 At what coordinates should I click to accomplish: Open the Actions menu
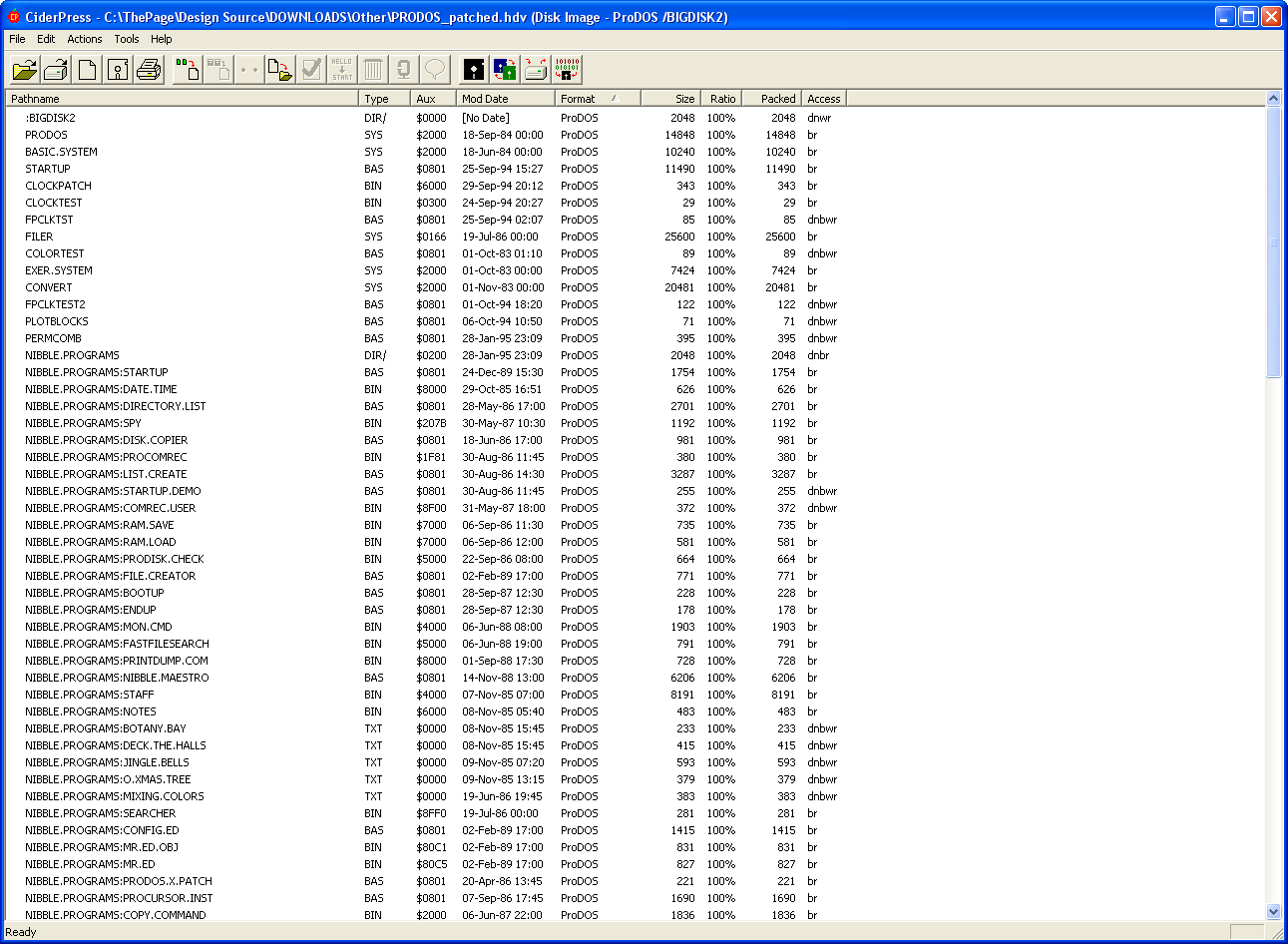point(85,39)
